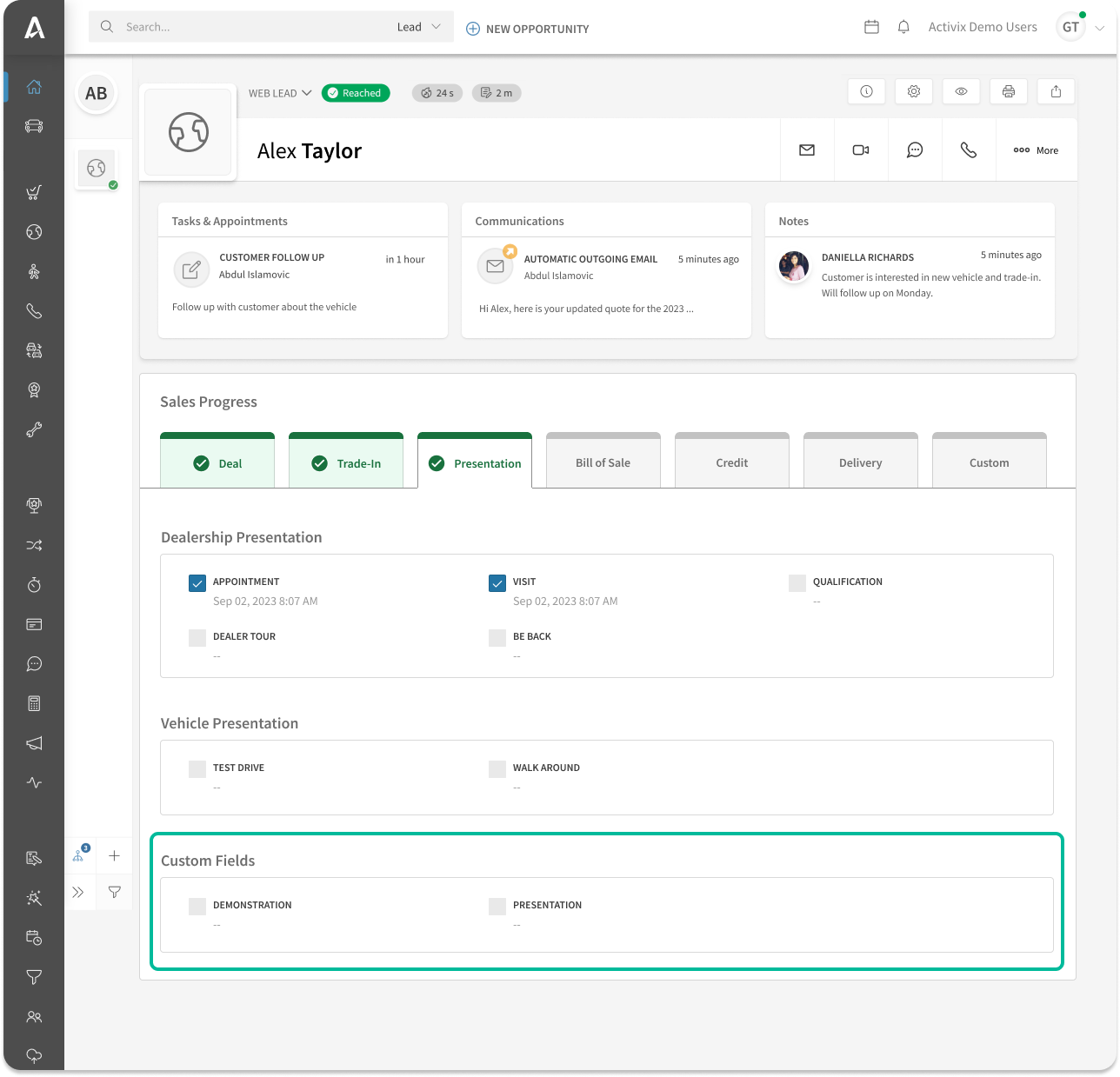Check the Qualification checkbox
The height and width of the screenshot is (1077, 1120).
(x=797, y=583)
